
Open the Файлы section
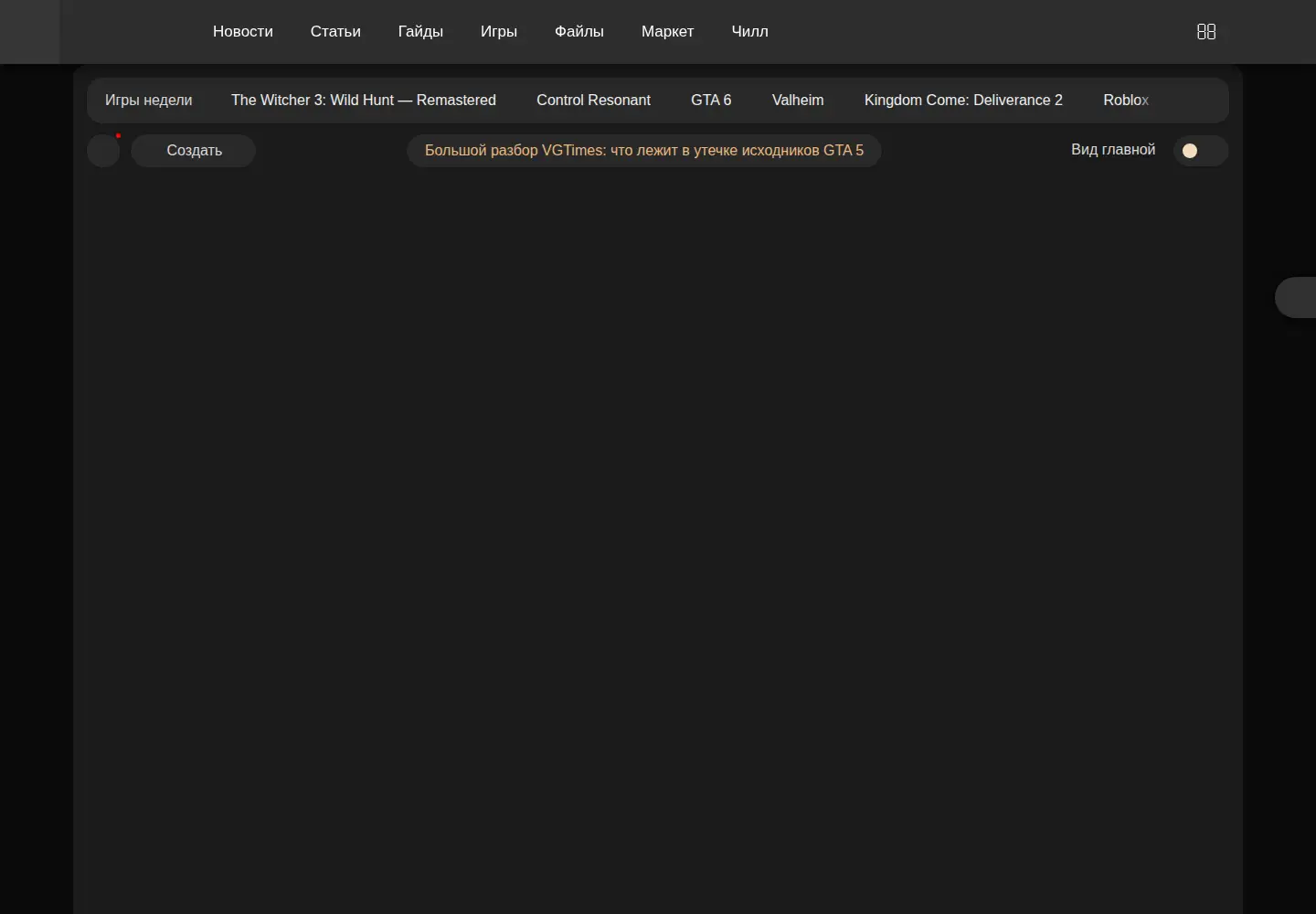coord(579,32)
